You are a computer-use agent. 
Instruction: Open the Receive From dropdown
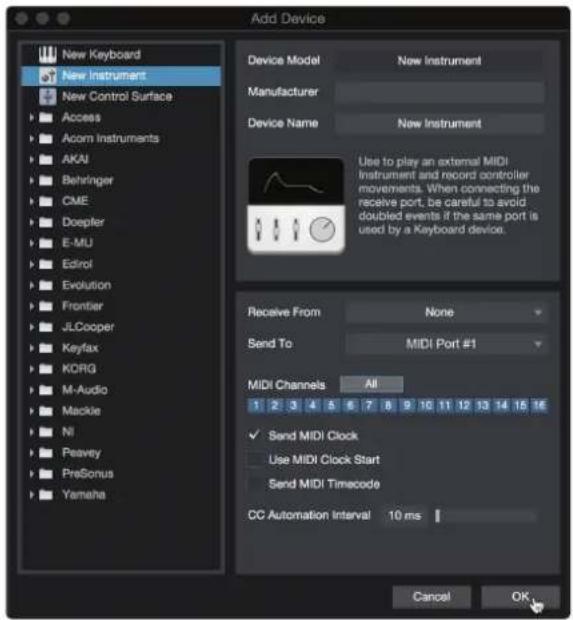click(x=446, y=312)
